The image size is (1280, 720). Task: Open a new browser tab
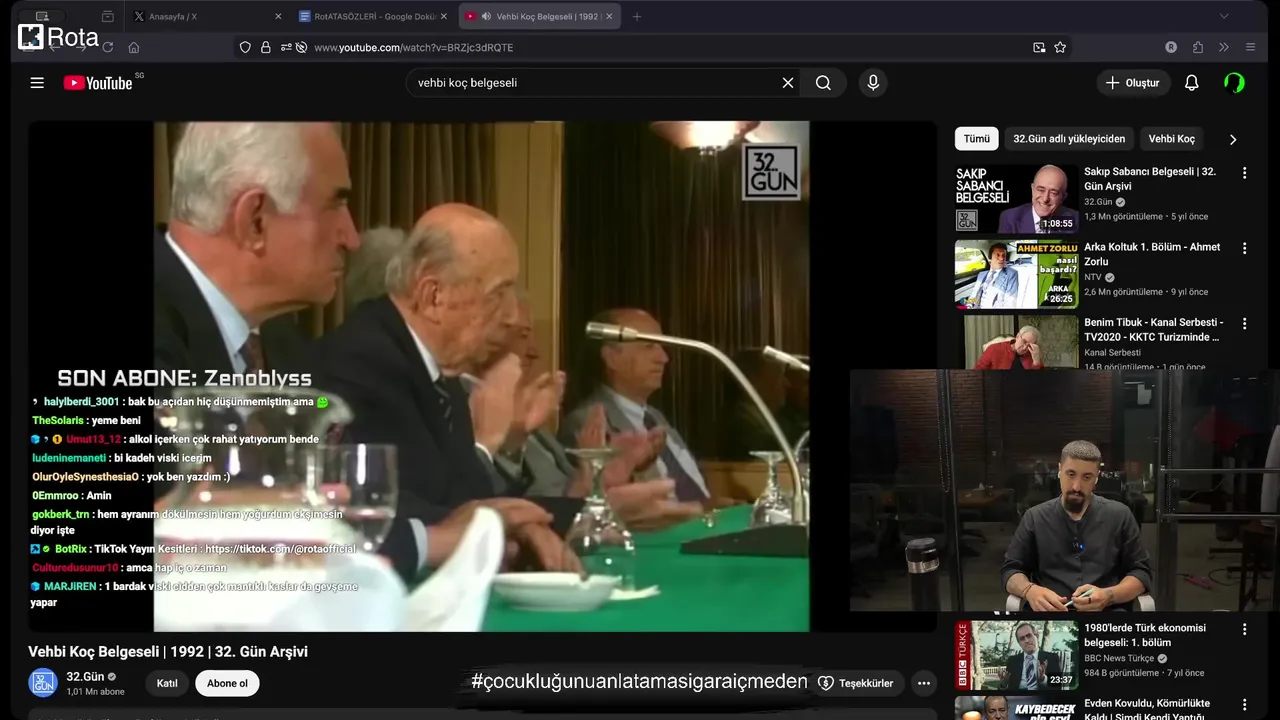click(x=636, y=16)
